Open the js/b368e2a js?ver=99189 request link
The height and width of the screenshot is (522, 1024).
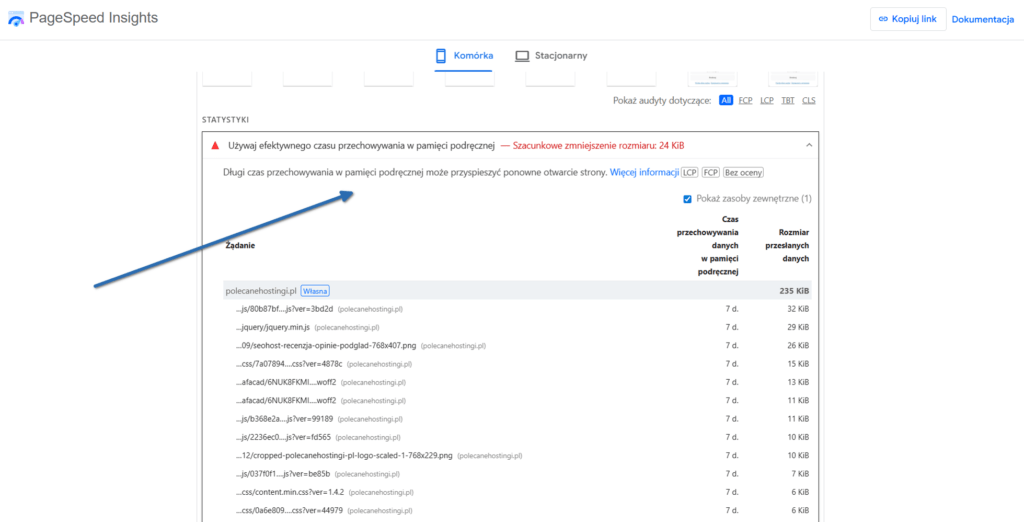[x=285, y=419]
